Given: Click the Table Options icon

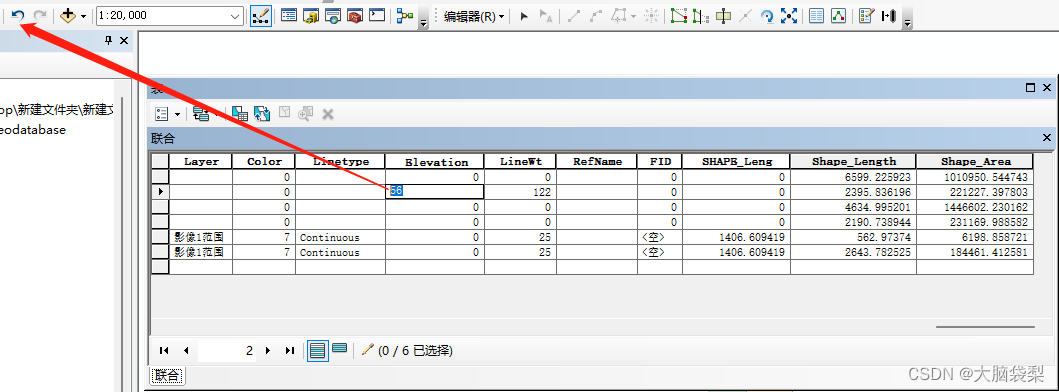Looking at the screenshot, I should point(161,114).
